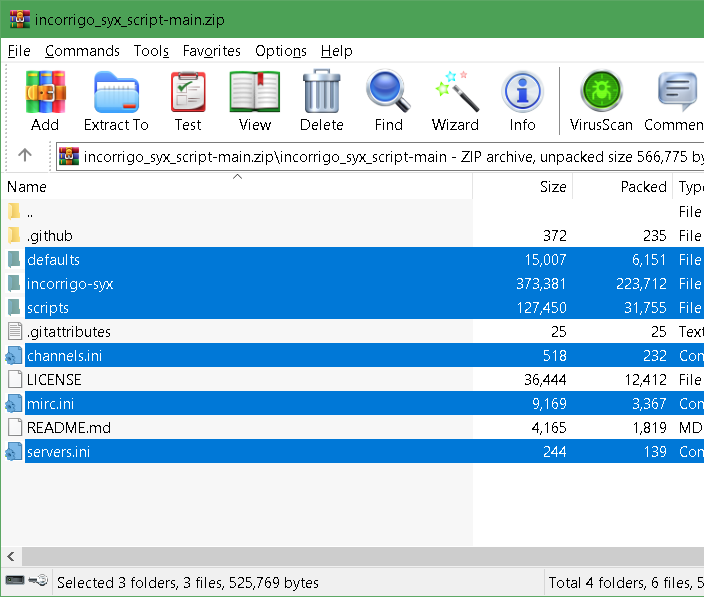Screen dimensions: 704x597
Task: Select the .github folder name
Action: [x=49, y=235]
